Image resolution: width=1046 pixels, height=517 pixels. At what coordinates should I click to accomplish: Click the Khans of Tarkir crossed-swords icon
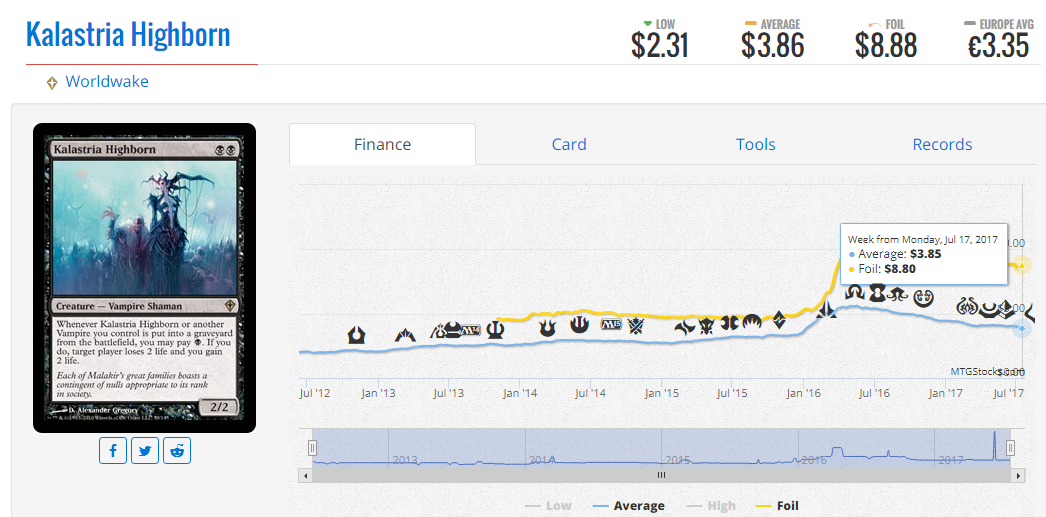click(635, 326)
